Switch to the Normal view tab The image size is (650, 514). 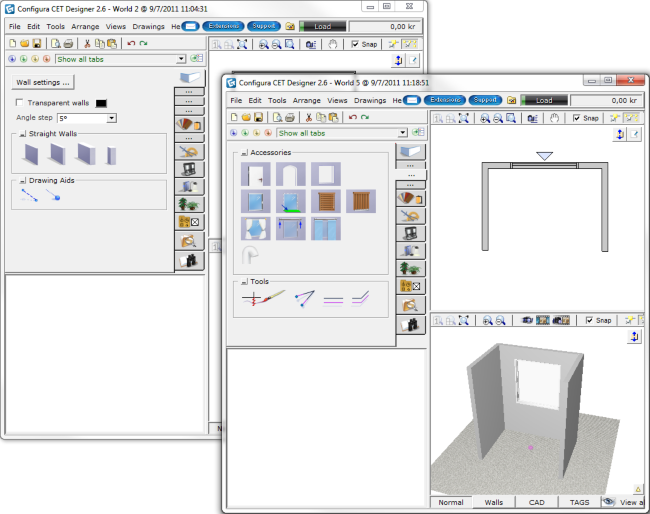(x=451, y=502)
